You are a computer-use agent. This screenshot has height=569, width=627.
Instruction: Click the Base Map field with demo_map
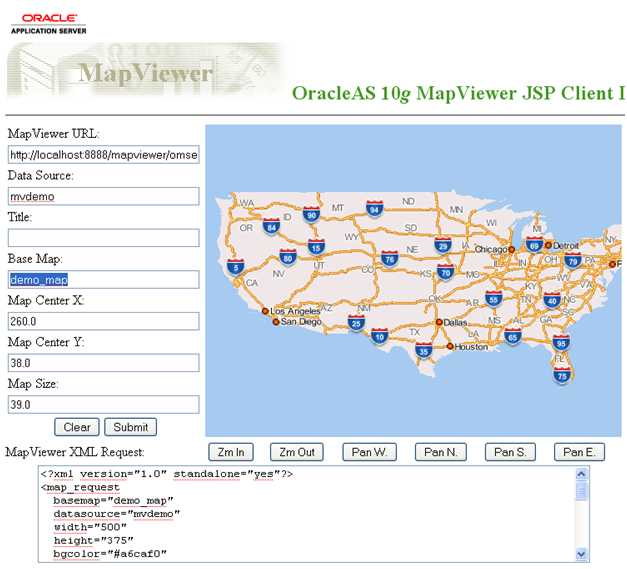click(x=104, y=280)
